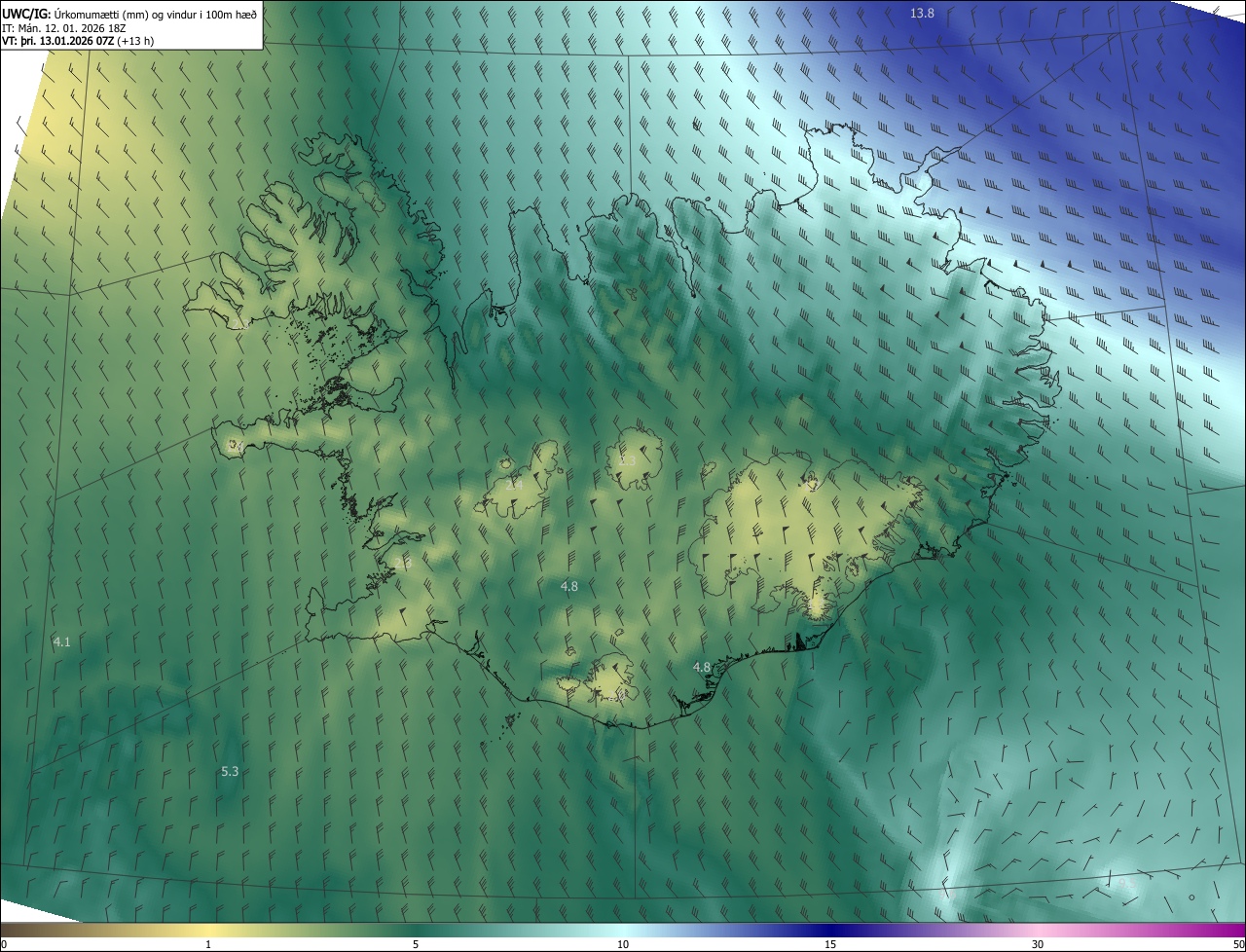This screenshot has height=952, width=1246.
Task: Click the pale yellow colour above the 1 tick
Action: click(x=208, y=930)
